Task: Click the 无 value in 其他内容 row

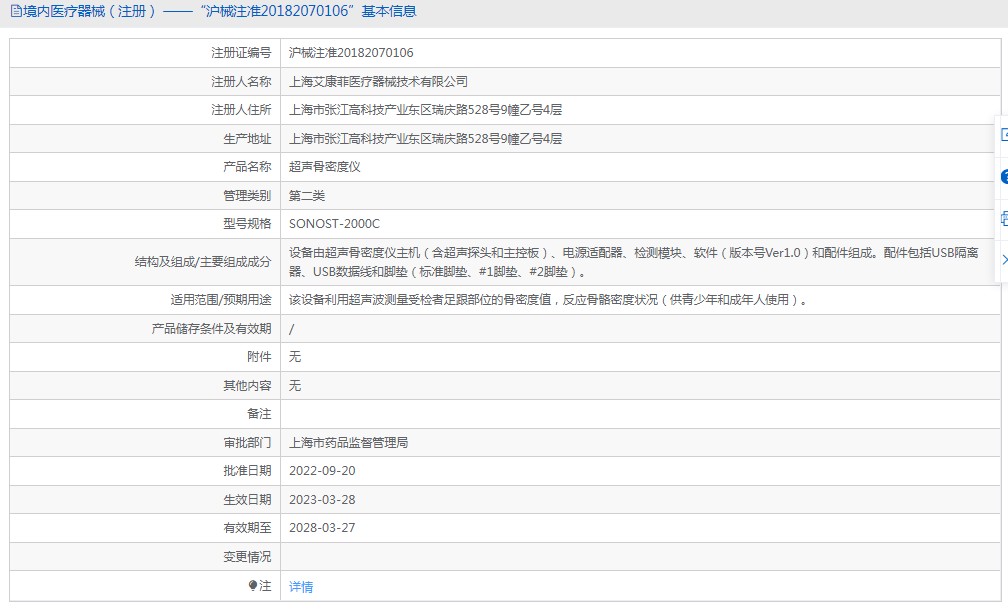Action: (294, 385)
